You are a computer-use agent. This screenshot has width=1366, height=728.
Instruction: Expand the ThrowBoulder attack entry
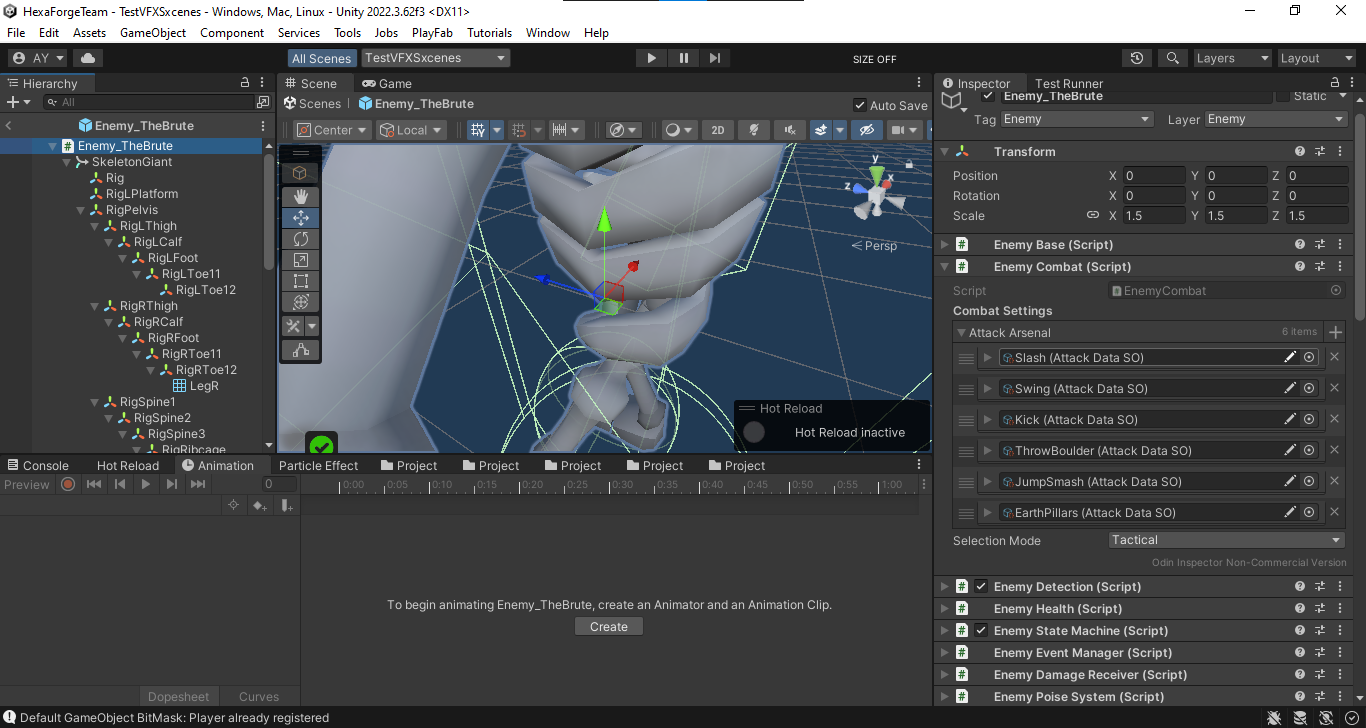(988, 451)
